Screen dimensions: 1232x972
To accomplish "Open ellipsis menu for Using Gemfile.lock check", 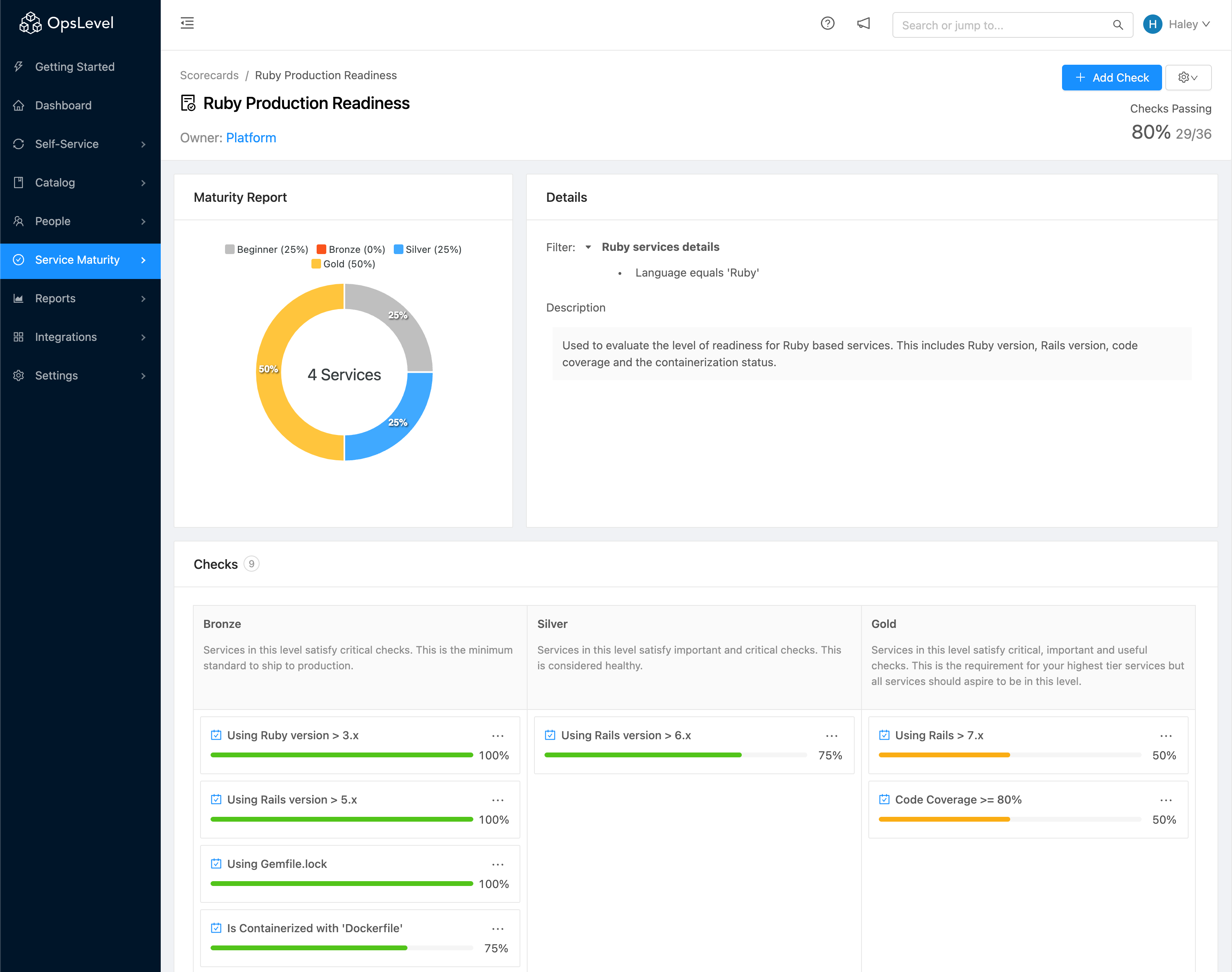I will point(498,864).
